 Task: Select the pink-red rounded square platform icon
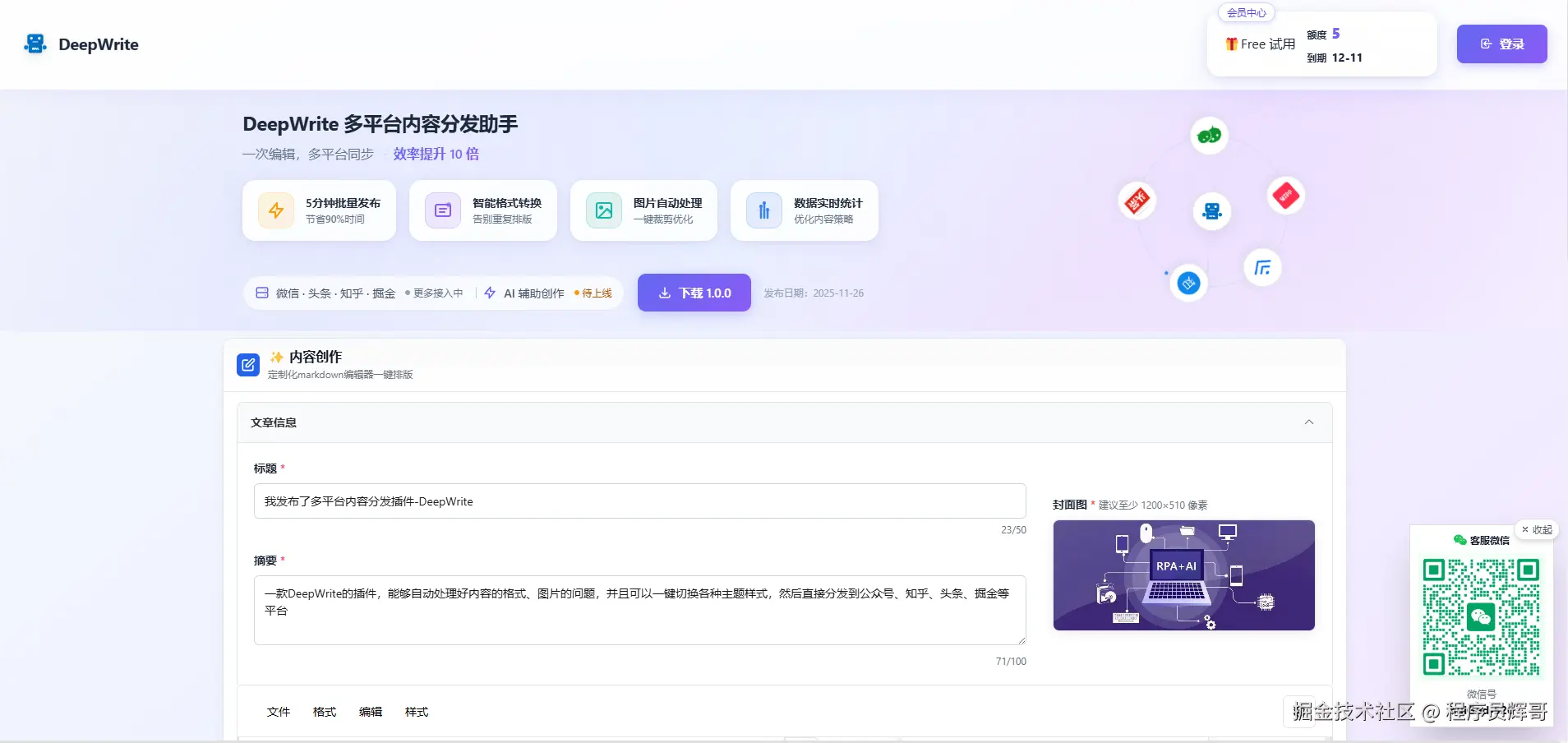click(x=1286, y=196)
